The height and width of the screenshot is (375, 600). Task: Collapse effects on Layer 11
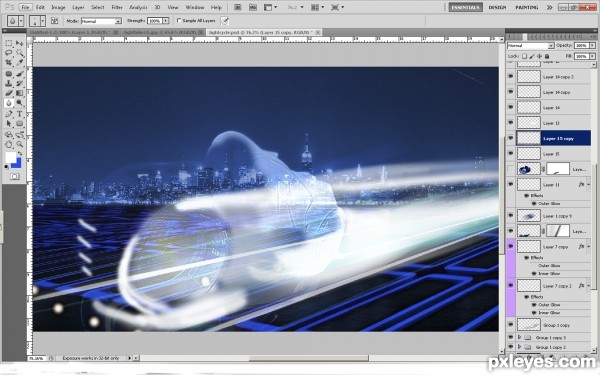pyautogui.click(x=589, y=184)
